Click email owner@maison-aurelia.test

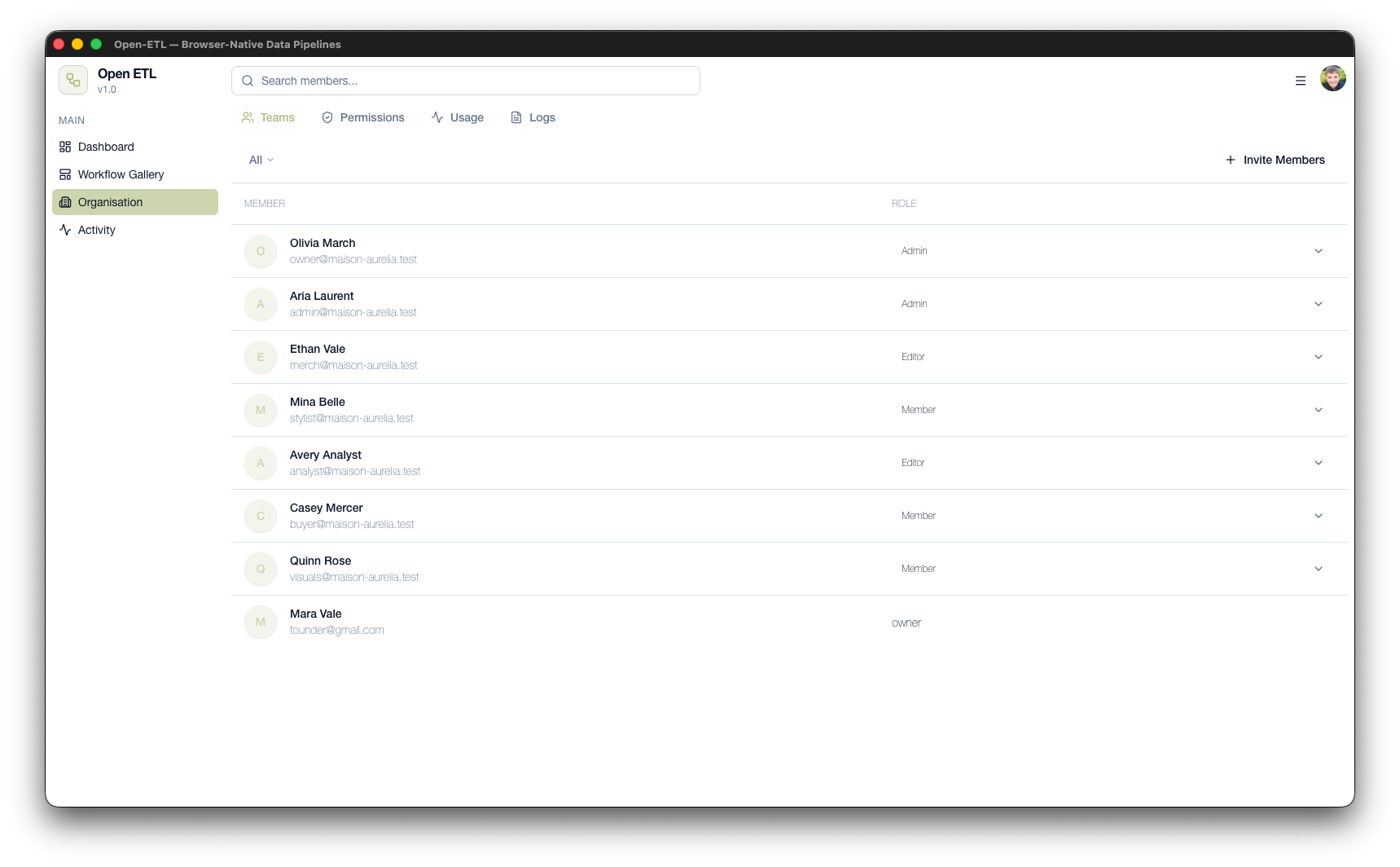[353, 259]
